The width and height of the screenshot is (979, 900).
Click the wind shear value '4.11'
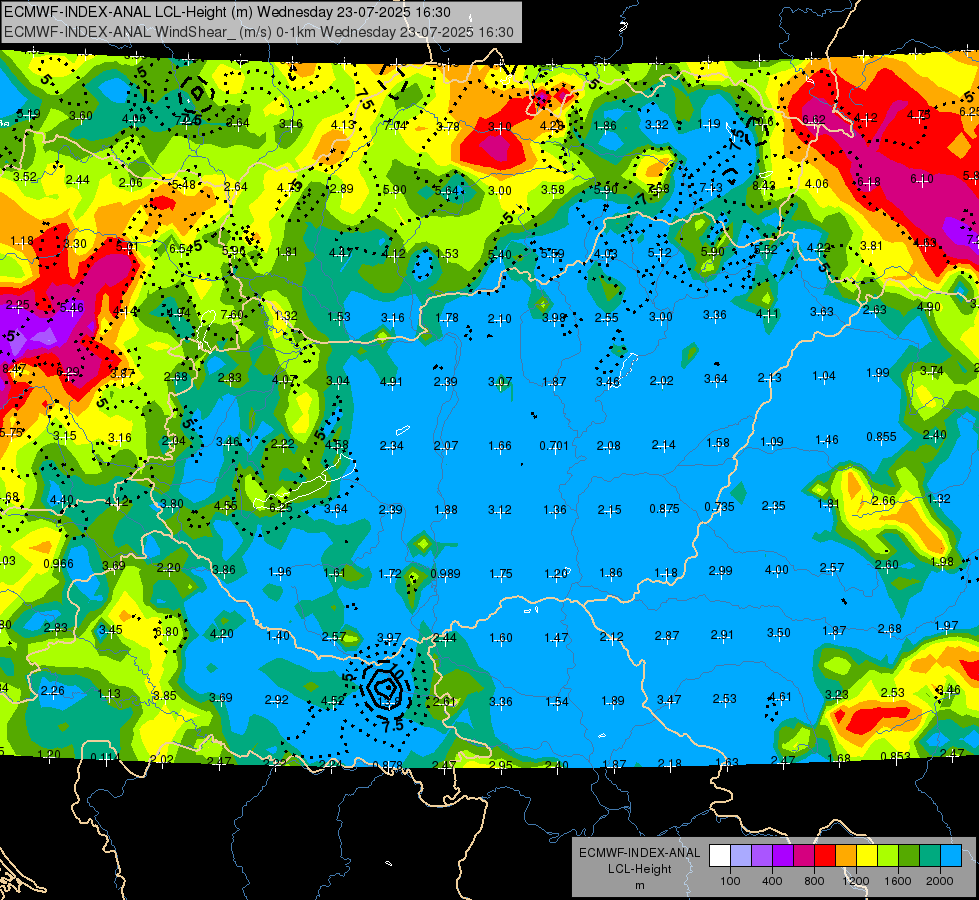click(767, 314)
